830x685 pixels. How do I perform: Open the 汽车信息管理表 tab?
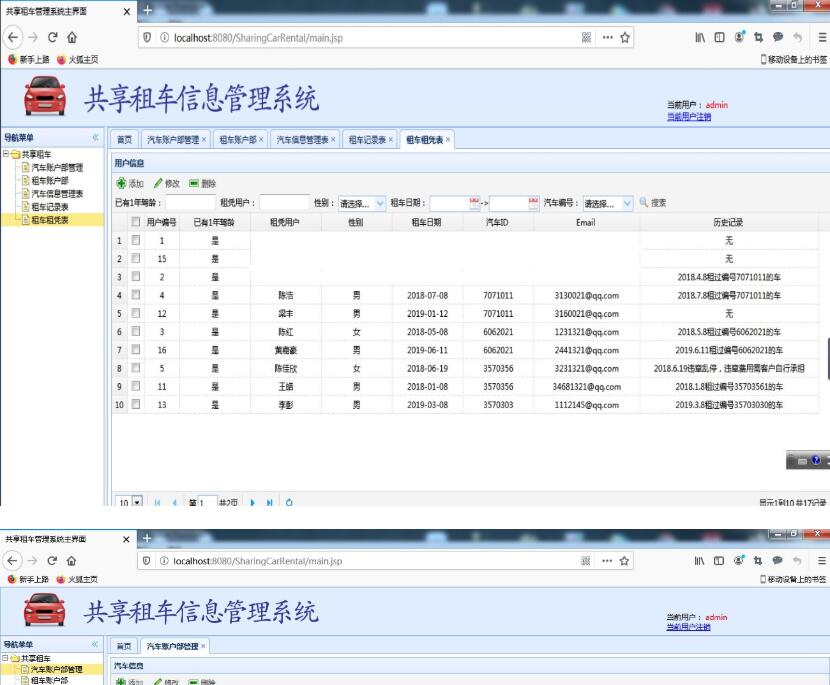[304, 140]
